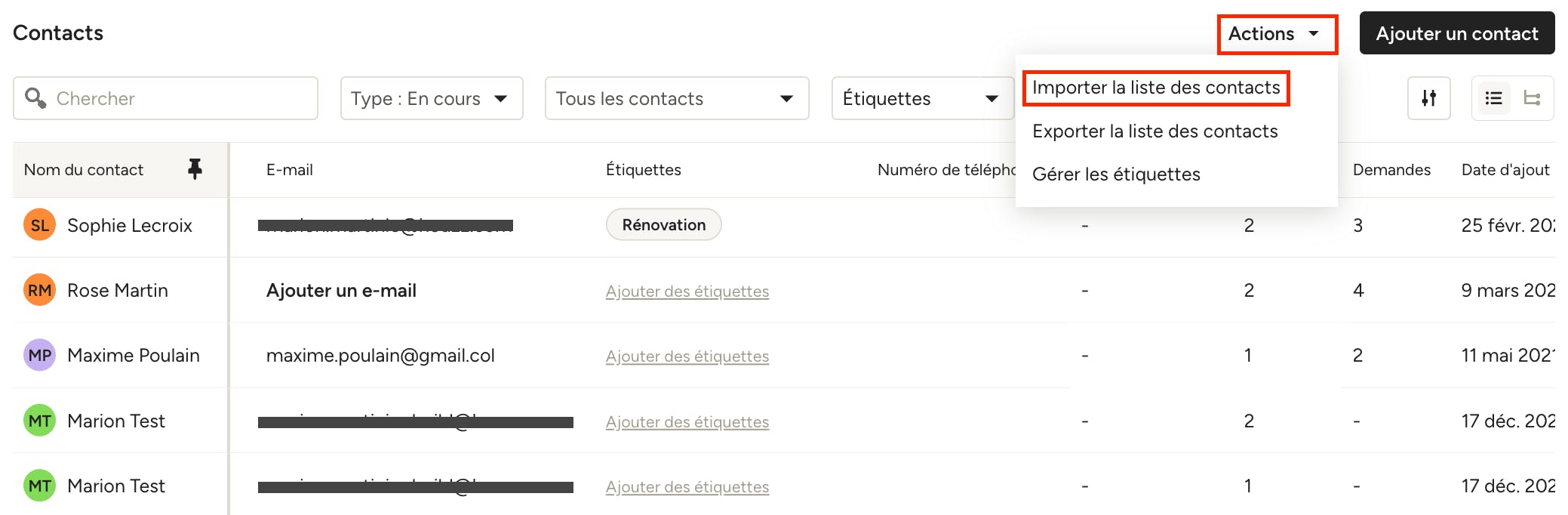Open the Actions dropdown

(1277, 34)
